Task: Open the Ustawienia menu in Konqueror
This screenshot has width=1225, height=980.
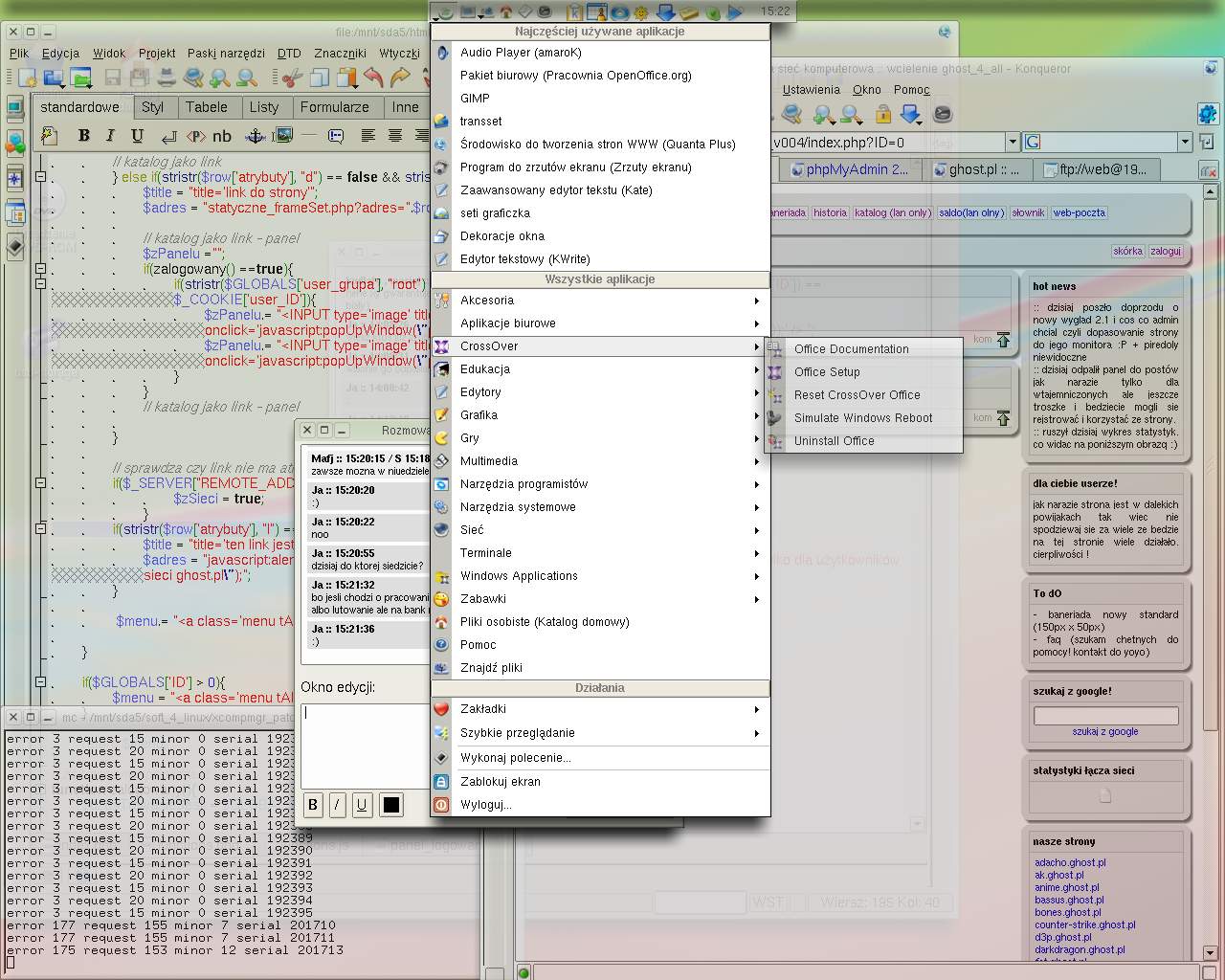Action: (811, 90)
